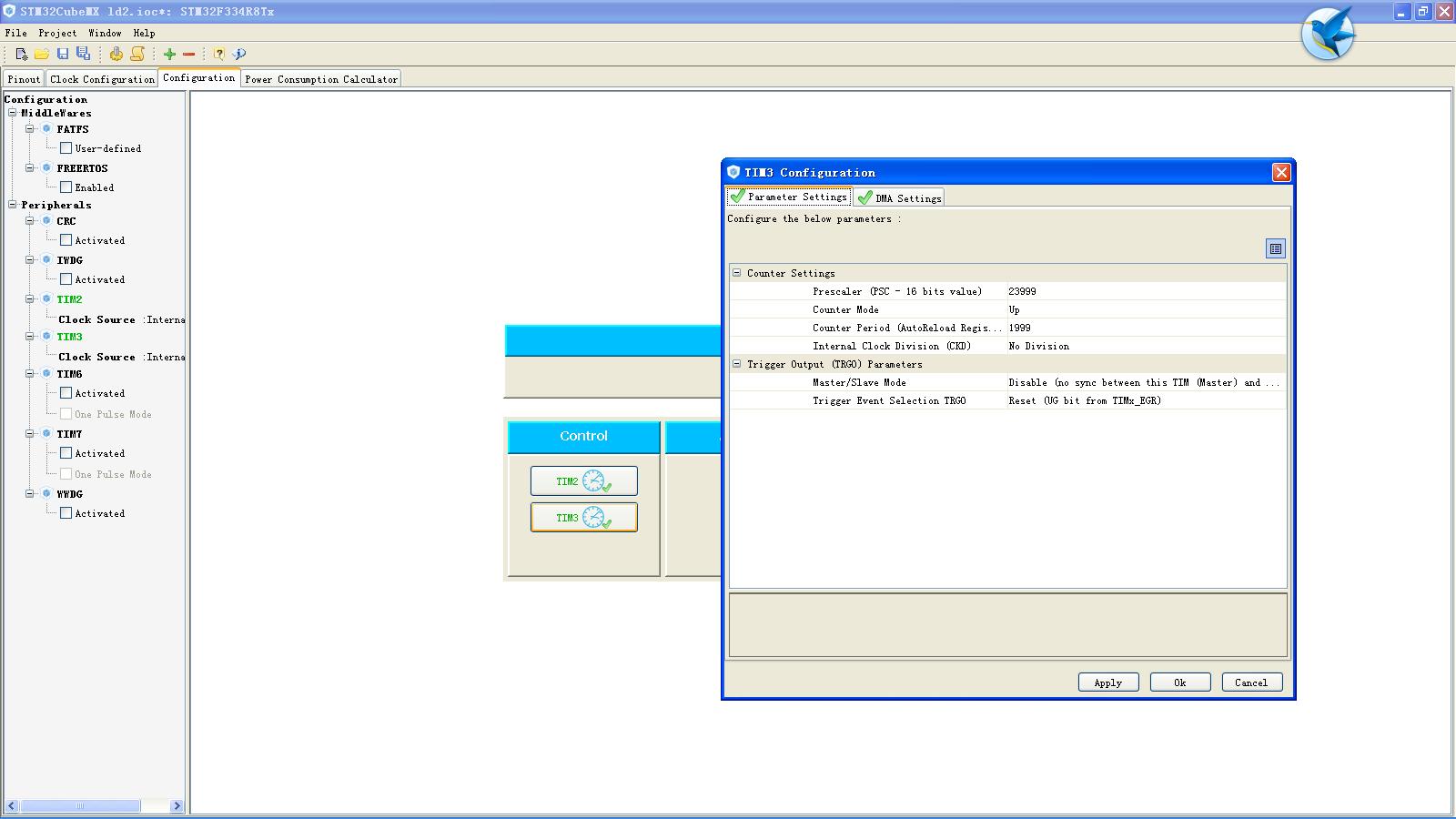Collapse the TIM3 tree node
Viewport: 1456px width, 819px height.
coord(30,337)
